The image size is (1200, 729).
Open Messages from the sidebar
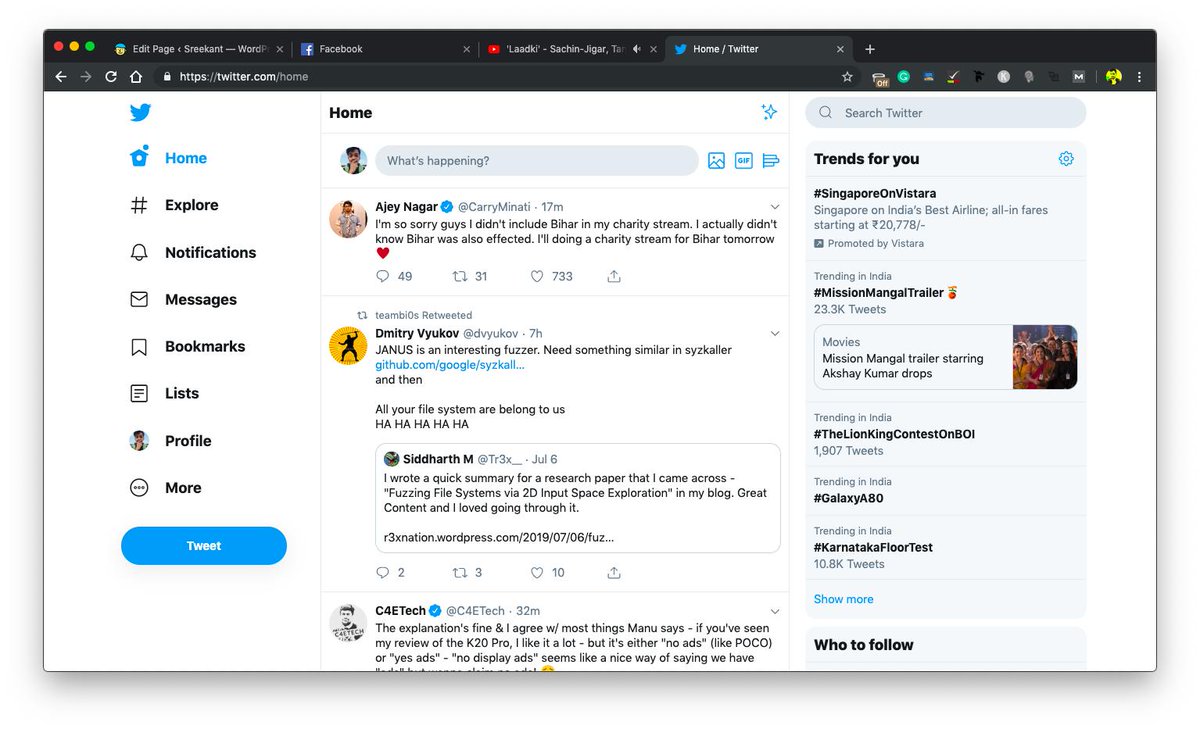click(184, 299)
